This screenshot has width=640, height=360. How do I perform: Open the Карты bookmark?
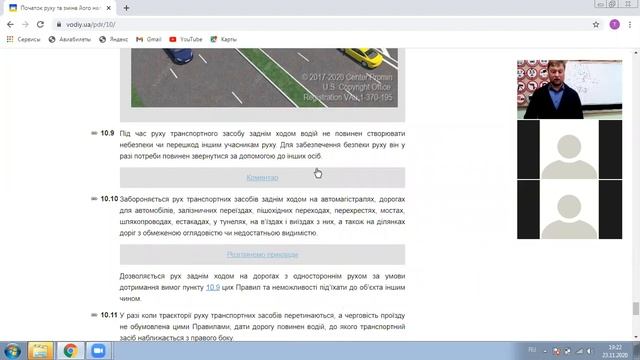(x=224, y=39)
